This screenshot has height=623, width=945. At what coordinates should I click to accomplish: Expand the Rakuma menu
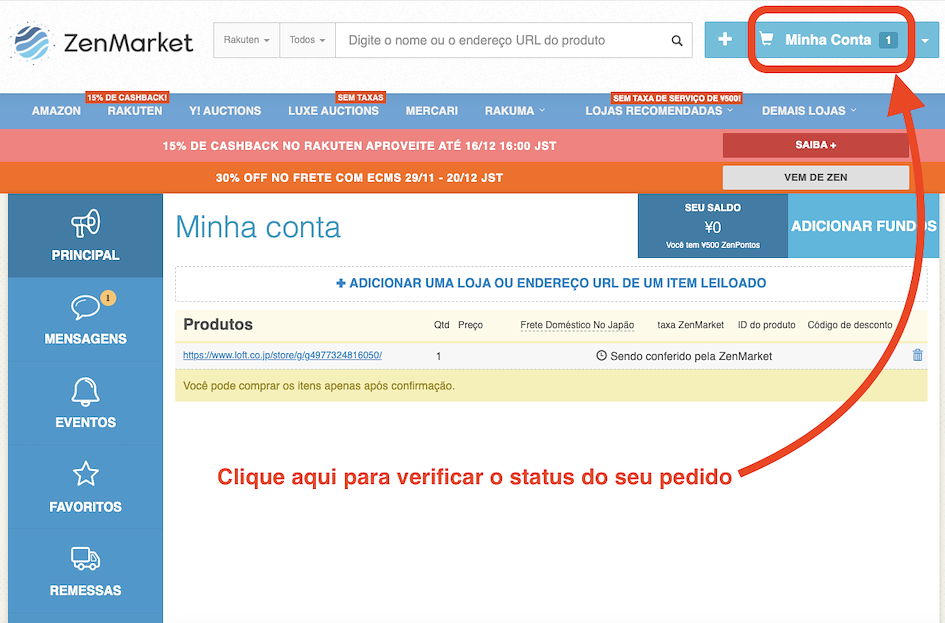tap(515, 111)
